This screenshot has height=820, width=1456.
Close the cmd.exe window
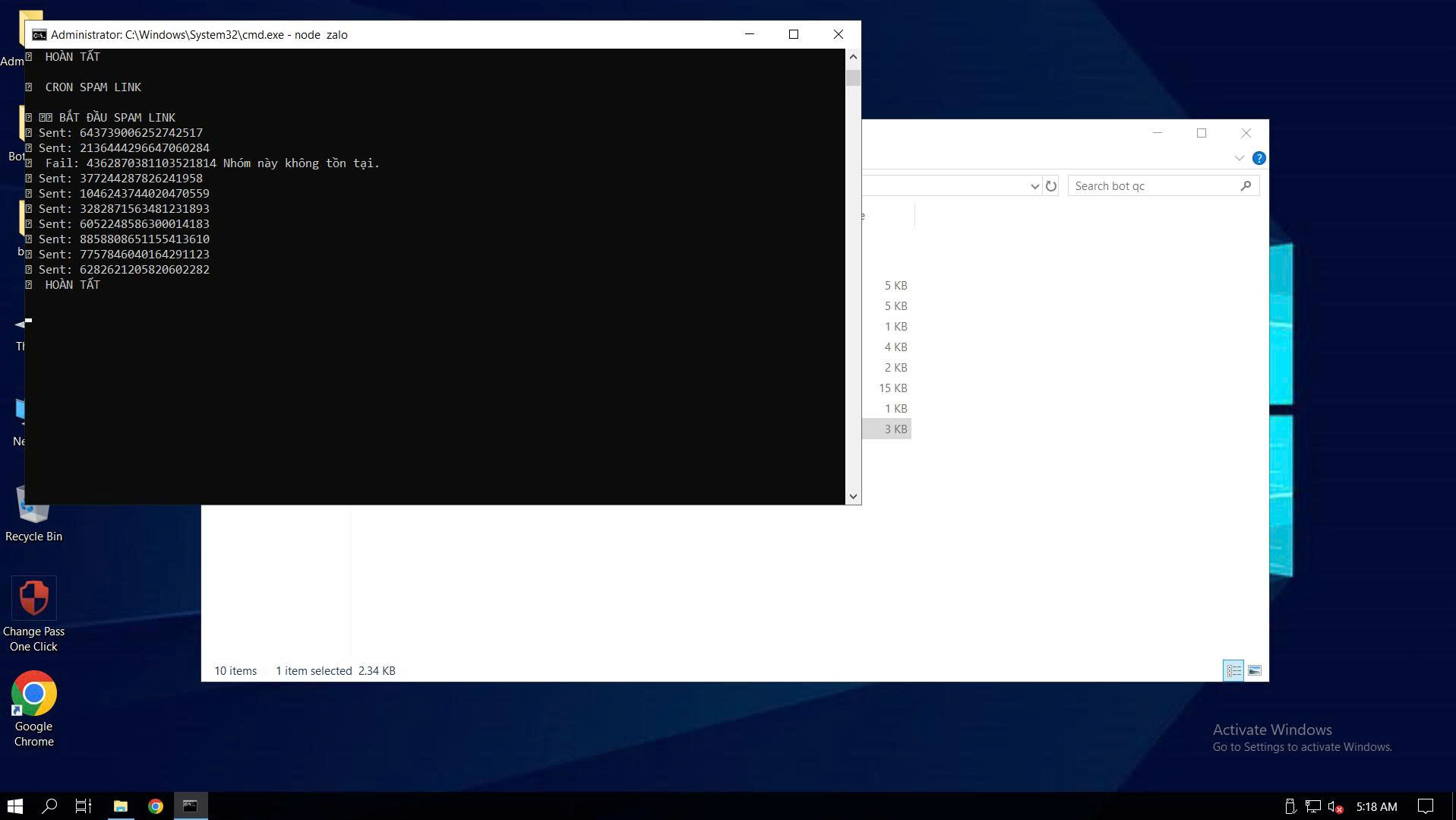pos(839,34)
